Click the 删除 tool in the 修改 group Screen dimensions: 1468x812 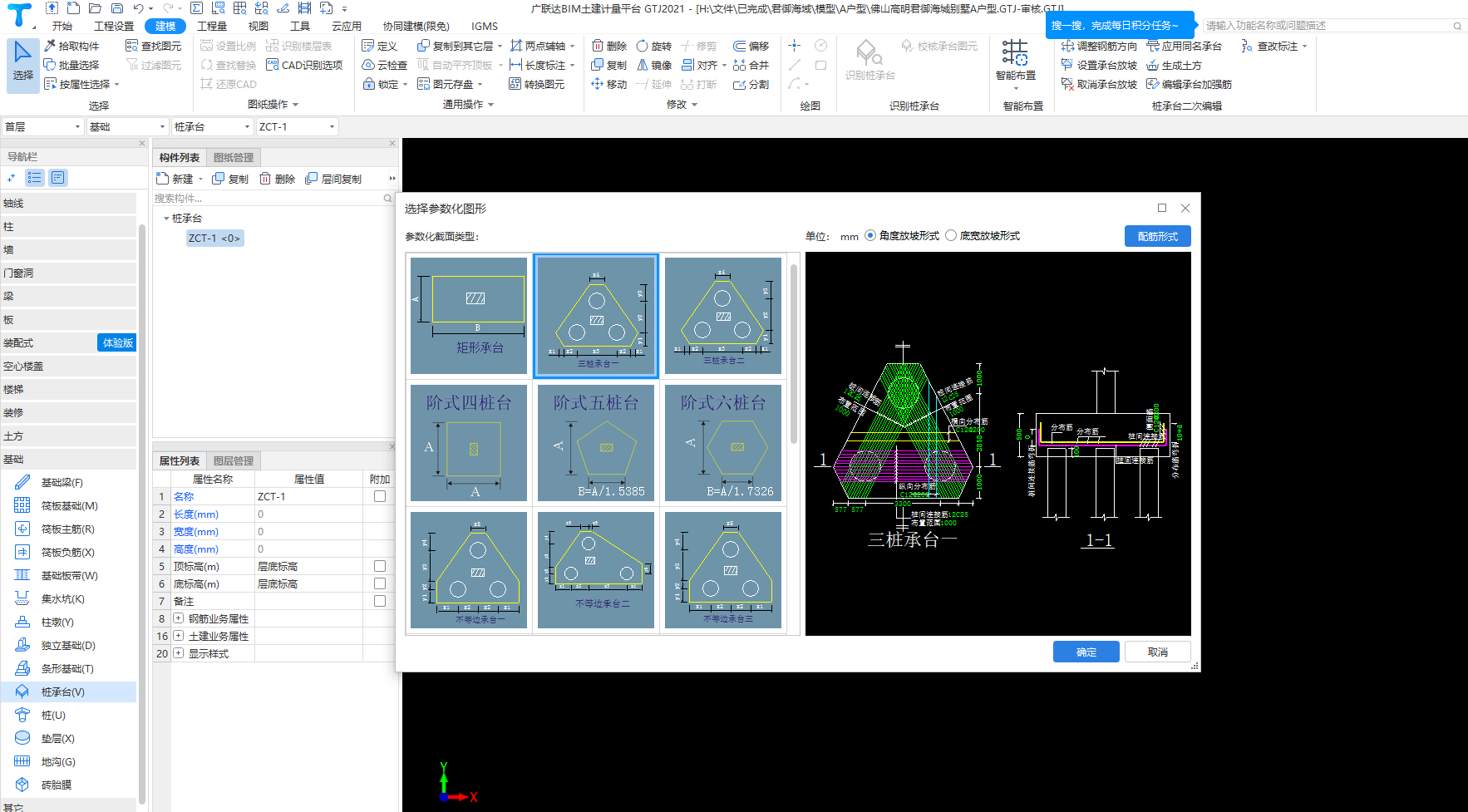(608, 46)
